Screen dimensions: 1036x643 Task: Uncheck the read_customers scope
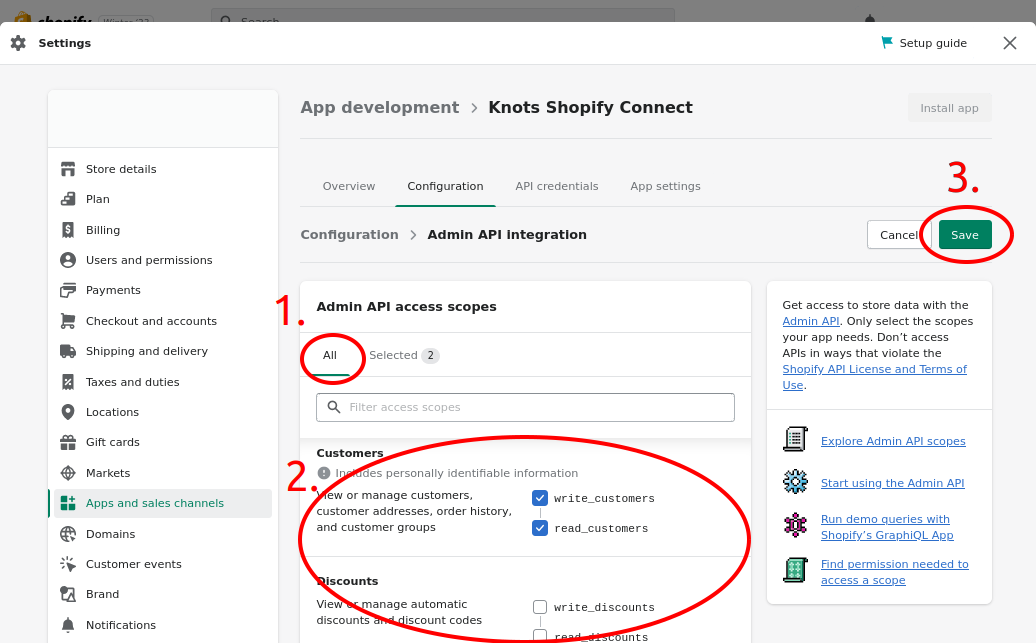pyautogui.click(x=540, y=528)
